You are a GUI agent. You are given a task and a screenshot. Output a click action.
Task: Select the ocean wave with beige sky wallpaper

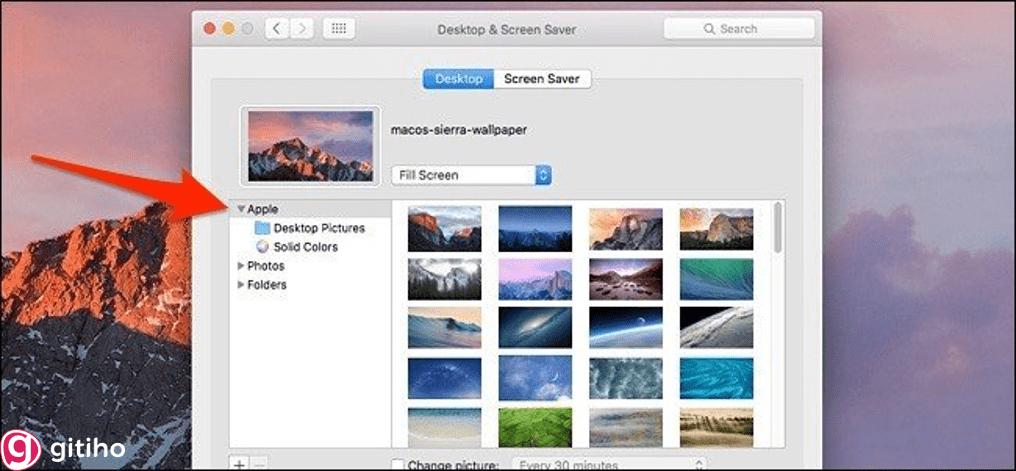click(444, 327)
